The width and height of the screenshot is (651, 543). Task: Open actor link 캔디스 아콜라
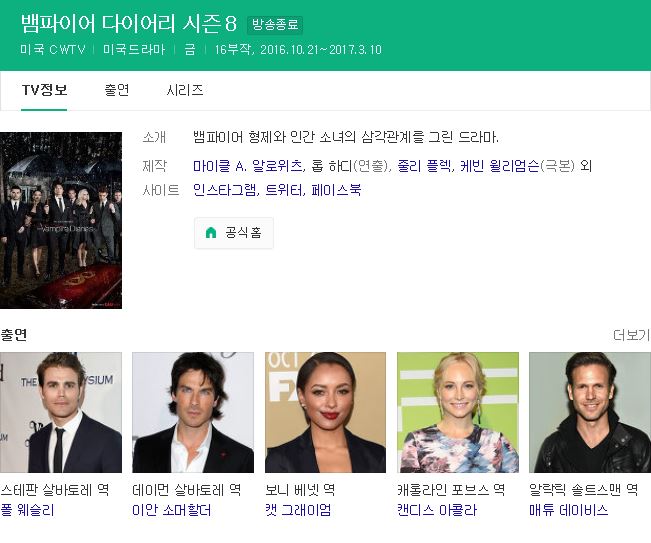437,510
